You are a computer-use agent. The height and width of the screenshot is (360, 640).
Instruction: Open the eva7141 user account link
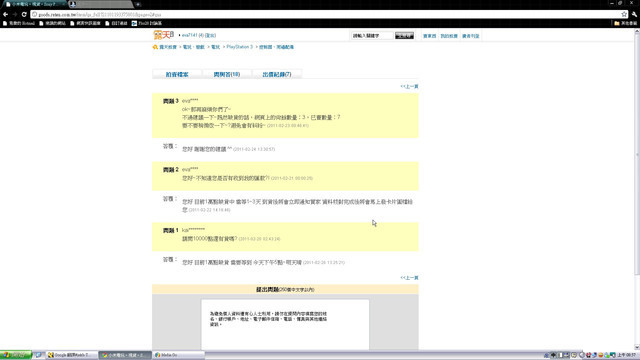(190, 36)
